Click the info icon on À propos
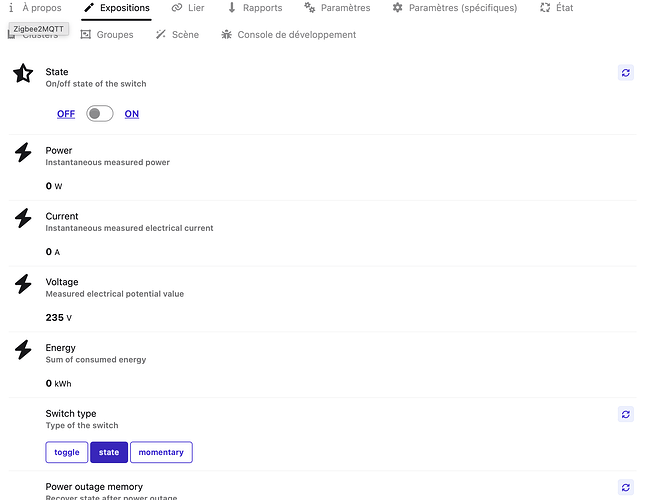Viewport: 646px width, 500px height. (x=12, y=7)
